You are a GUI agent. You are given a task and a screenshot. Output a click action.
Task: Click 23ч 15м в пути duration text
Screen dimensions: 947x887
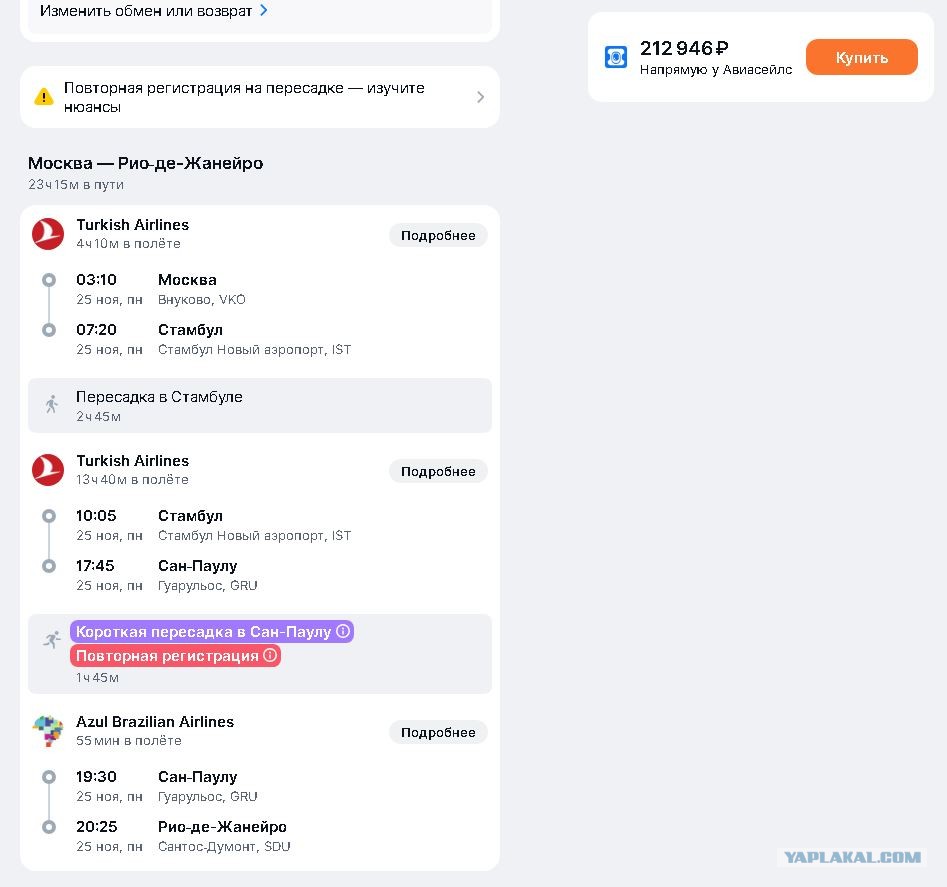pos(76,185)
